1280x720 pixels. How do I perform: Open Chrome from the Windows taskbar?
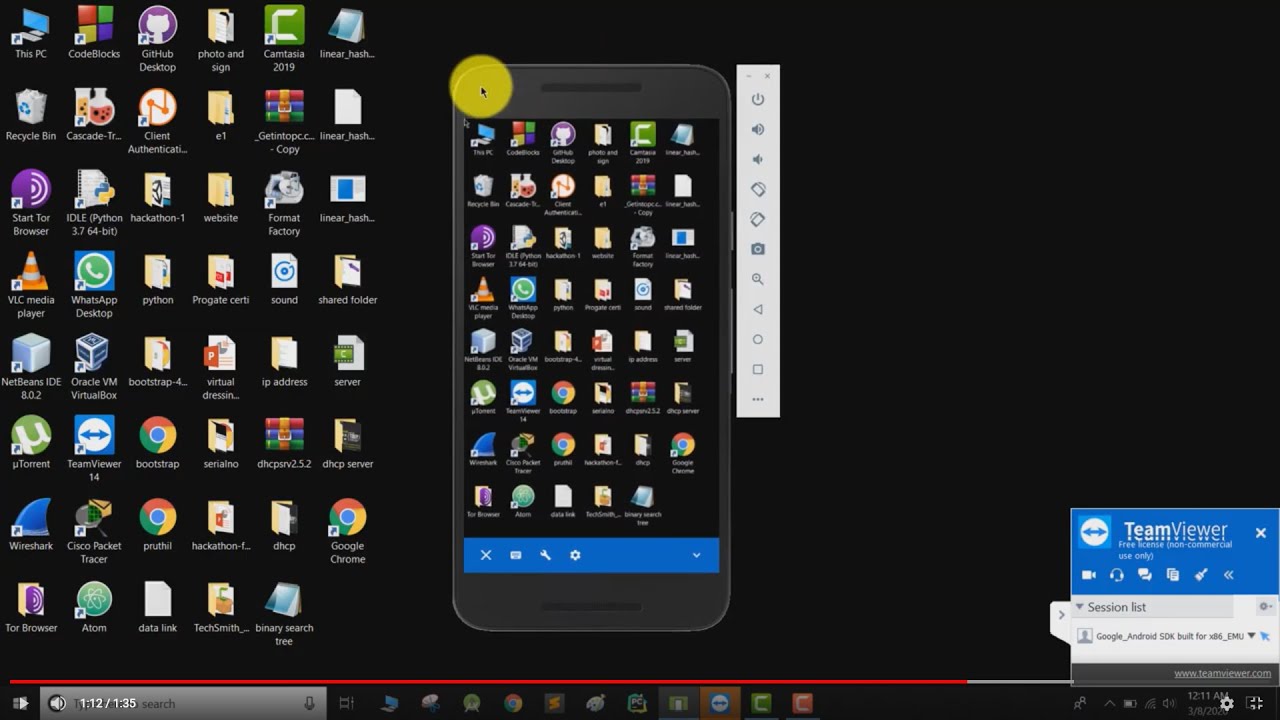[x=513, y=703]
